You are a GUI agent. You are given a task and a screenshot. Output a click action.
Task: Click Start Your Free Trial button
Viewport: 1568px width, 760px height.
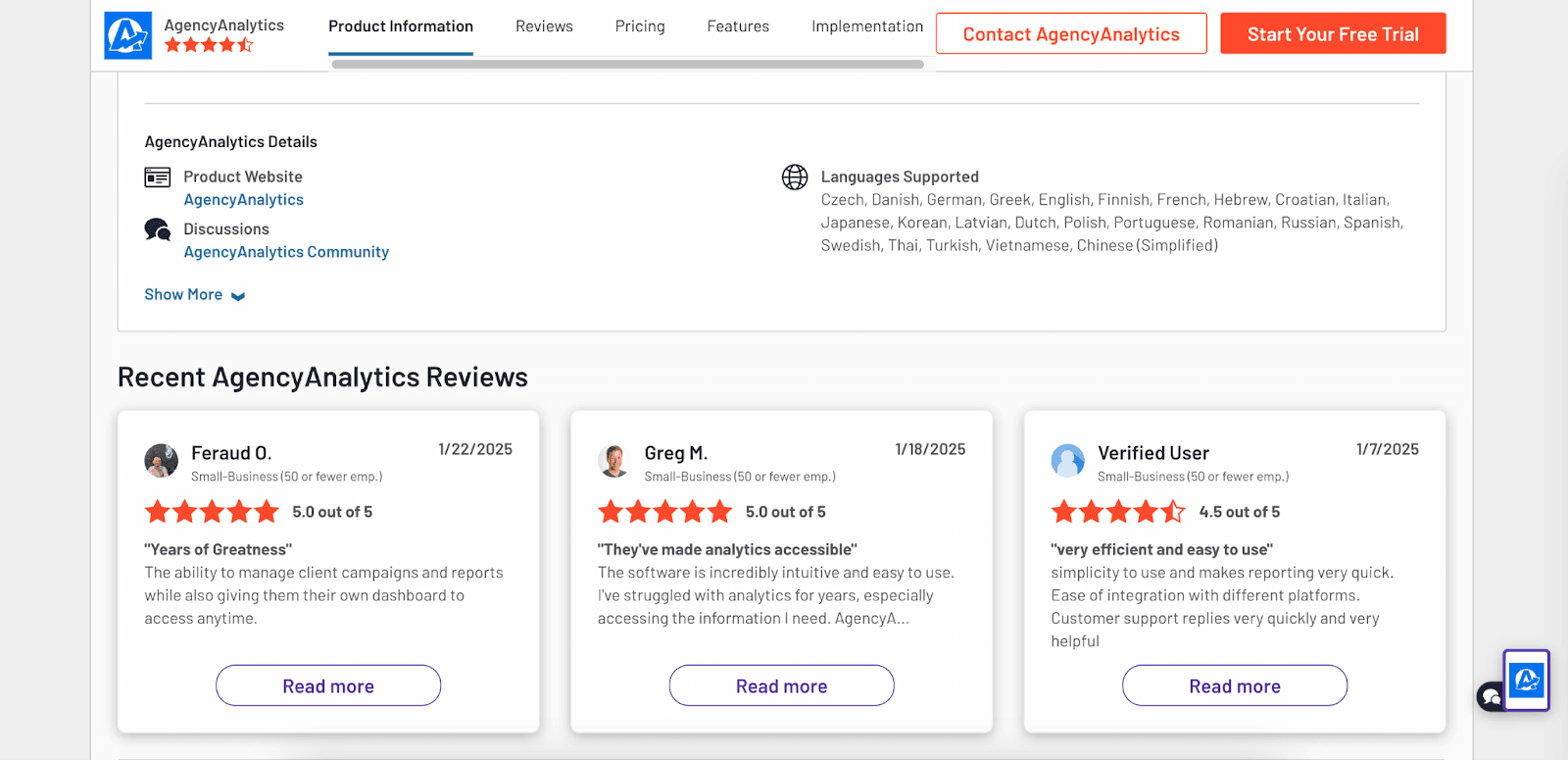pos(1333,34)
